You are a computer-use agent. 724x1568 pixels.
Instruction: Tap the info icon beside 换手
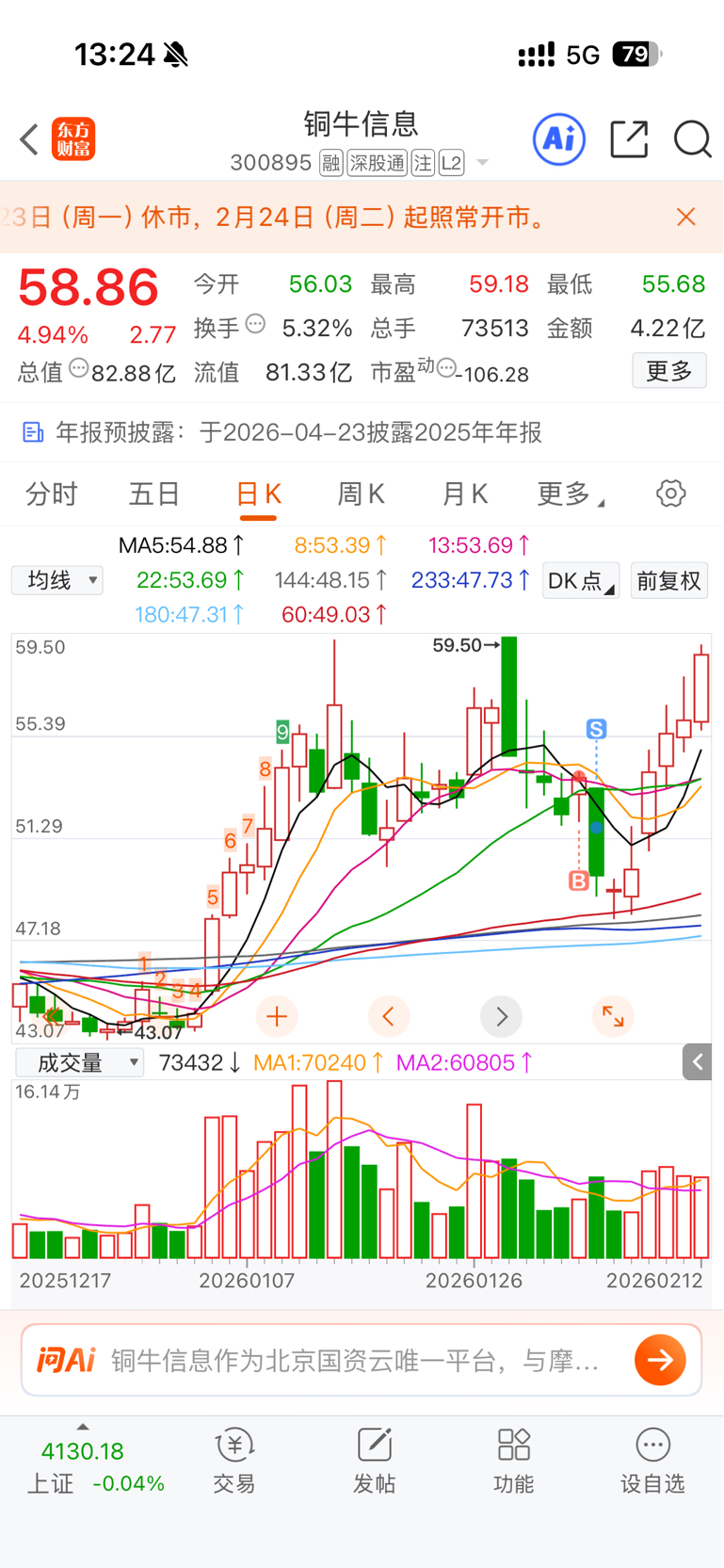tap(255, 325)
